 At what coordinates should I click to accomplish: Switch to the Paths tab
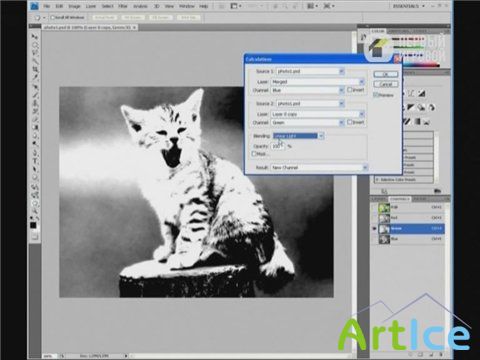click(x=420, y=199)
